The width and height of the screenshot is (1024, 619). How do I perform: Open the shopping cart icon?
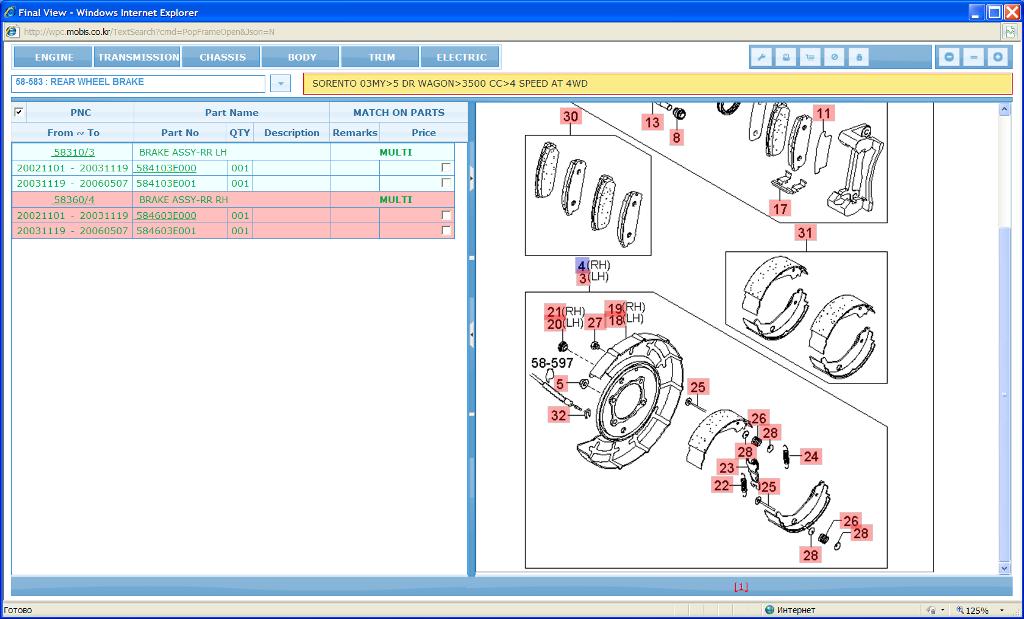pyautogui.click(x=810, y=57)
